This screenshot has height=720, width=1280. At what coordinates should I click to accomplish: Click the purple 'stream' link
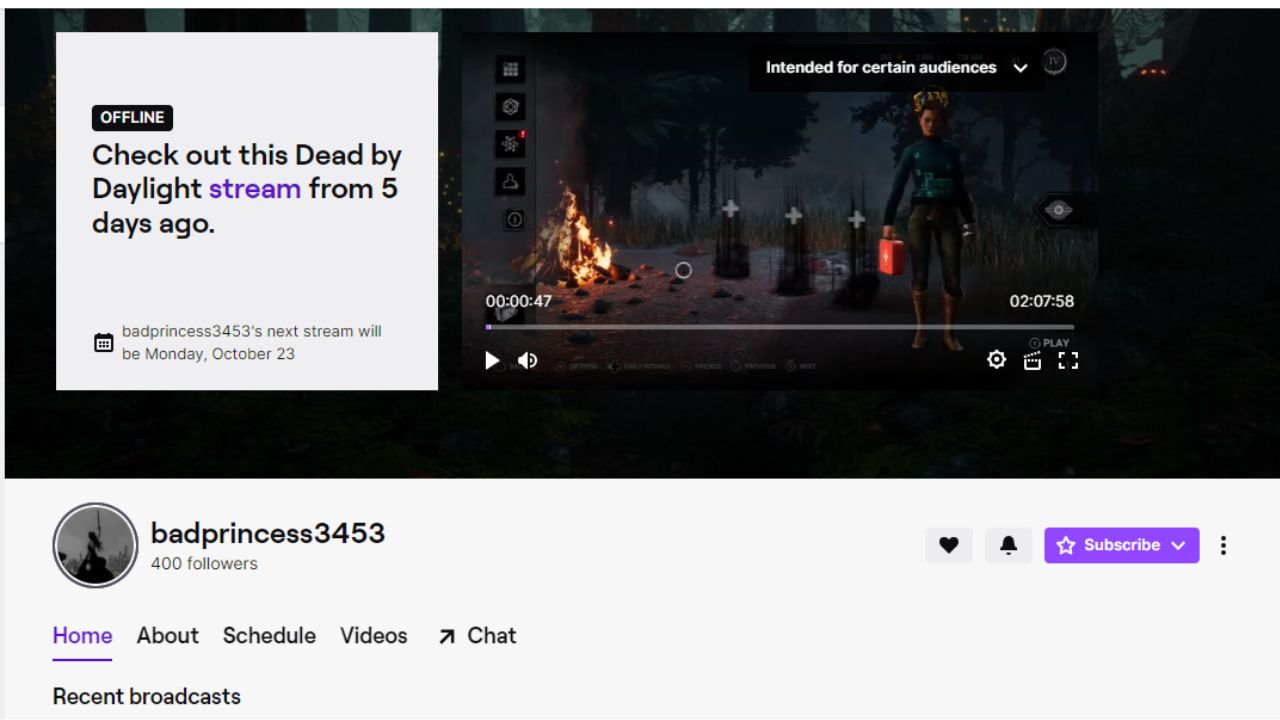click(255, 188)
